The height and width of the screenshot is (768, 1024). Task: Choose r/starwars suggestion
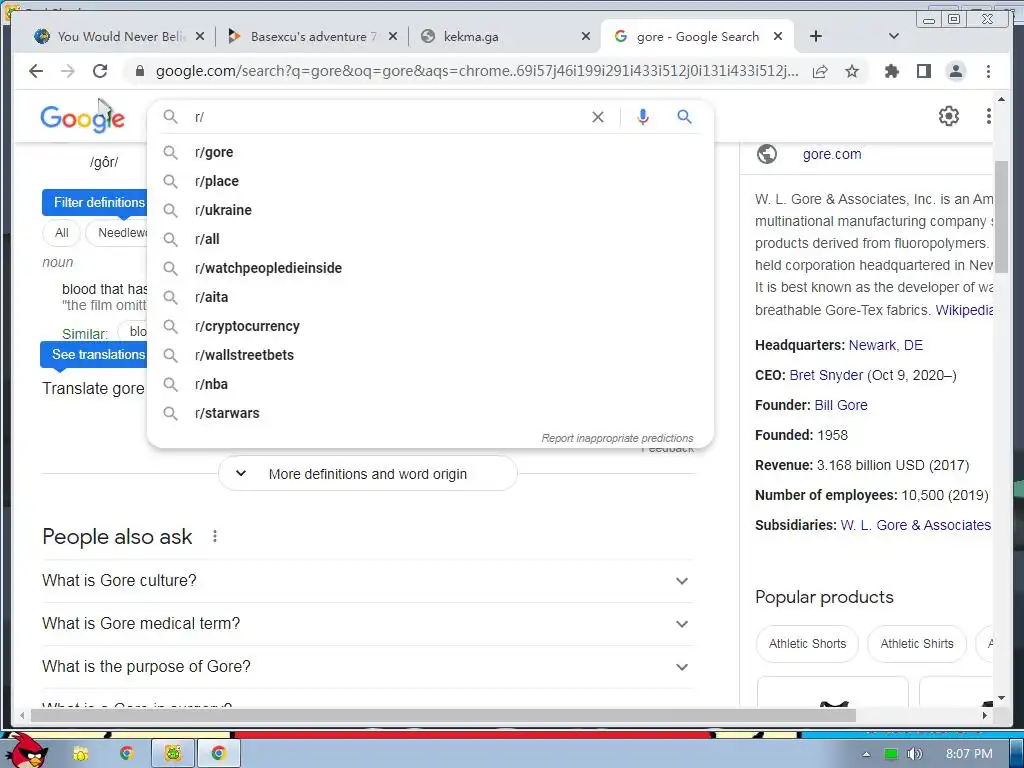tap(430, 413)
